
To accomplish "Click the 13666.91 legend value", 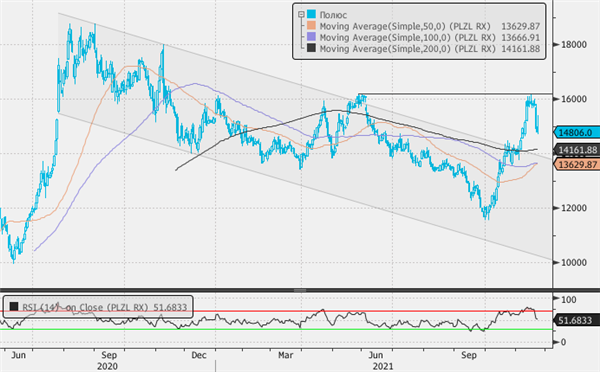I will (520, 38).
